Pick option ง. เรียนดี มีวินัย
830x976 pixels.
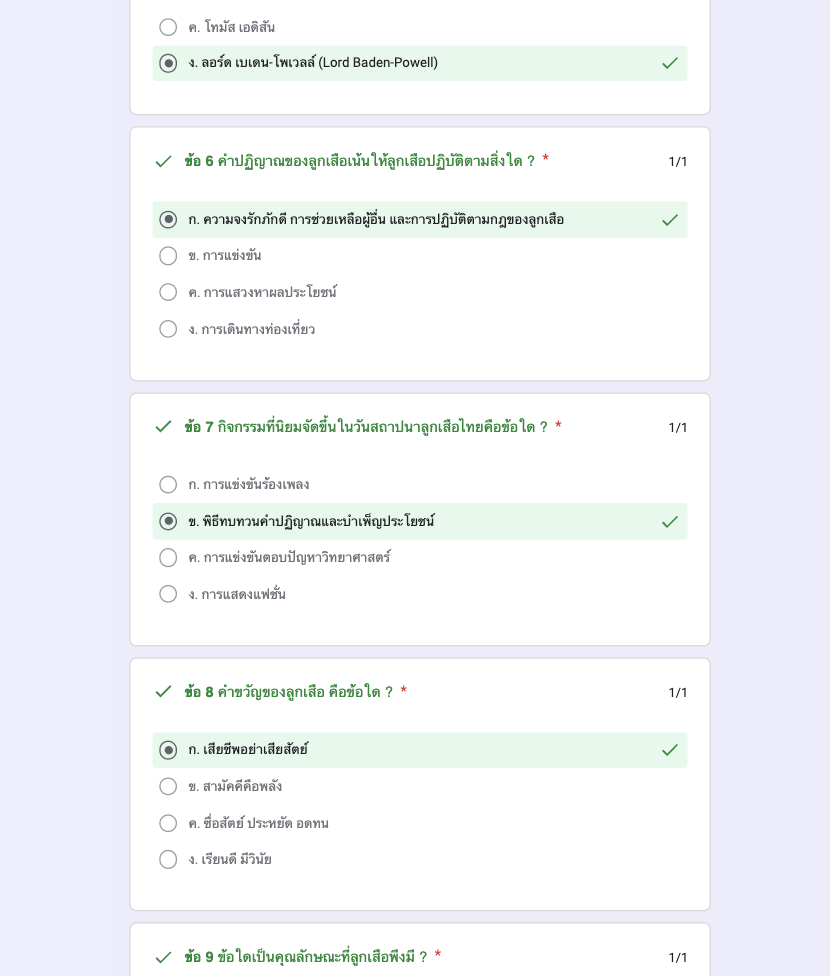pos(168,860)
